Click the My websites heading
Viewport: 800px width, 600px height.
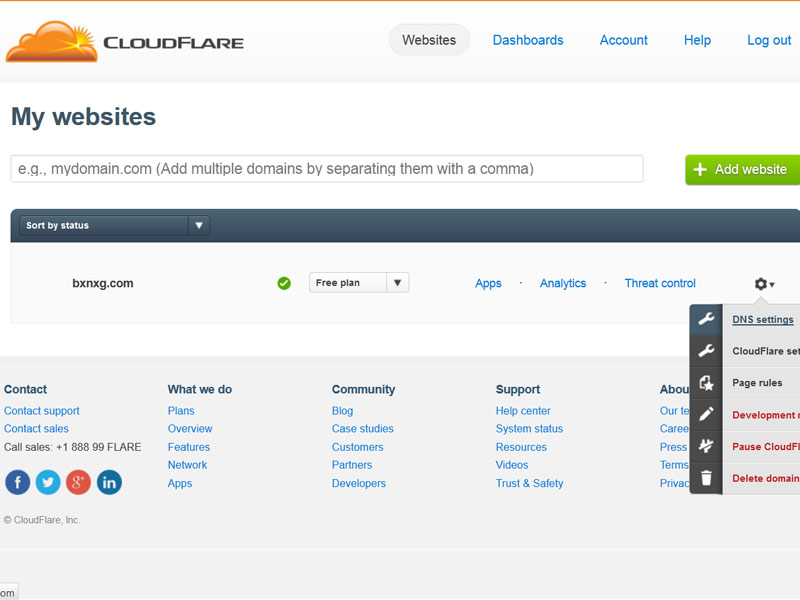(x=84, y=117)
